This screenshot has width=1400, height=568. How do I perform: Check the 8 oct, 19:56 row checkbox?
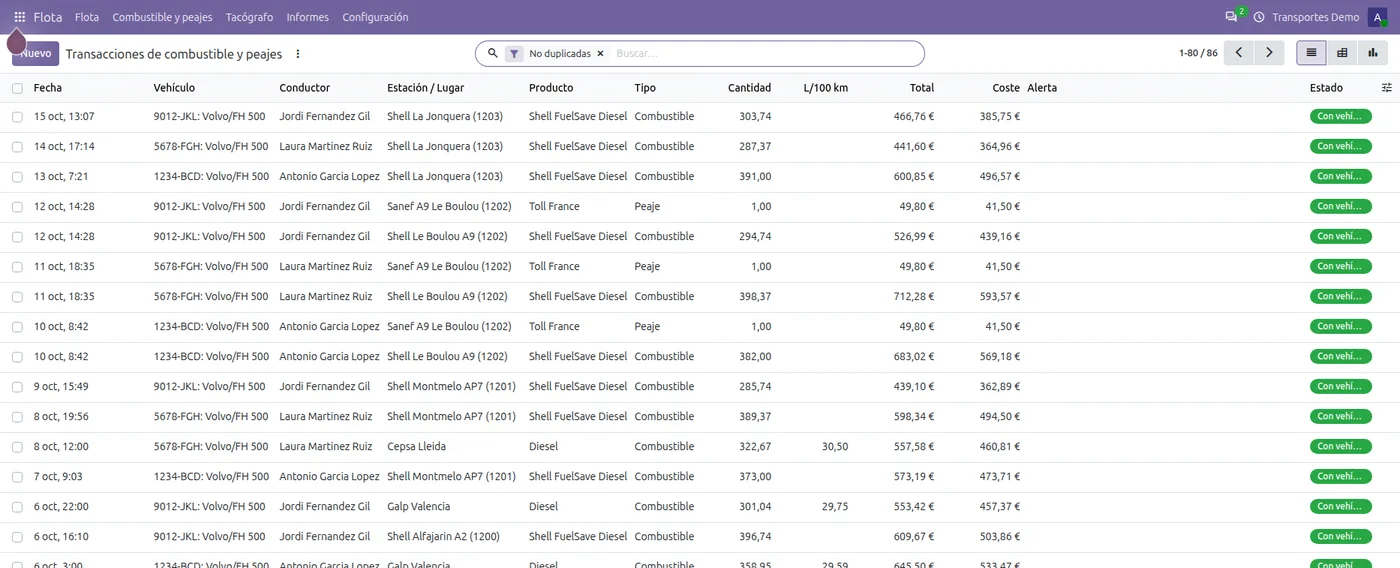[17, 417]
